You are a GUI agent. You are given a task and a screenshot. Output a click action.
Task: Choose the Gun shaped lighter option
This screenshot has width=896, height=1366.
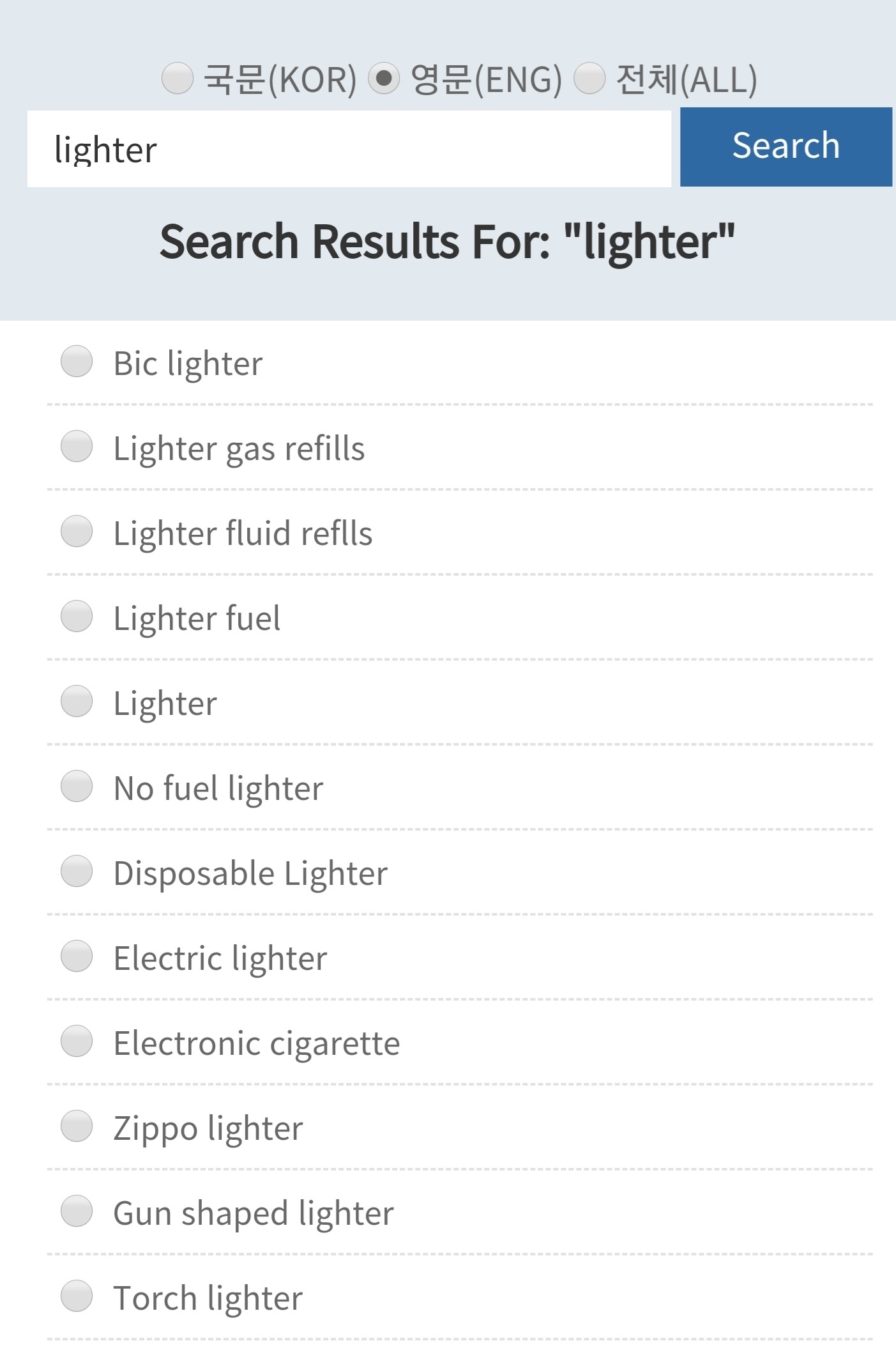tap(77, 1211)
